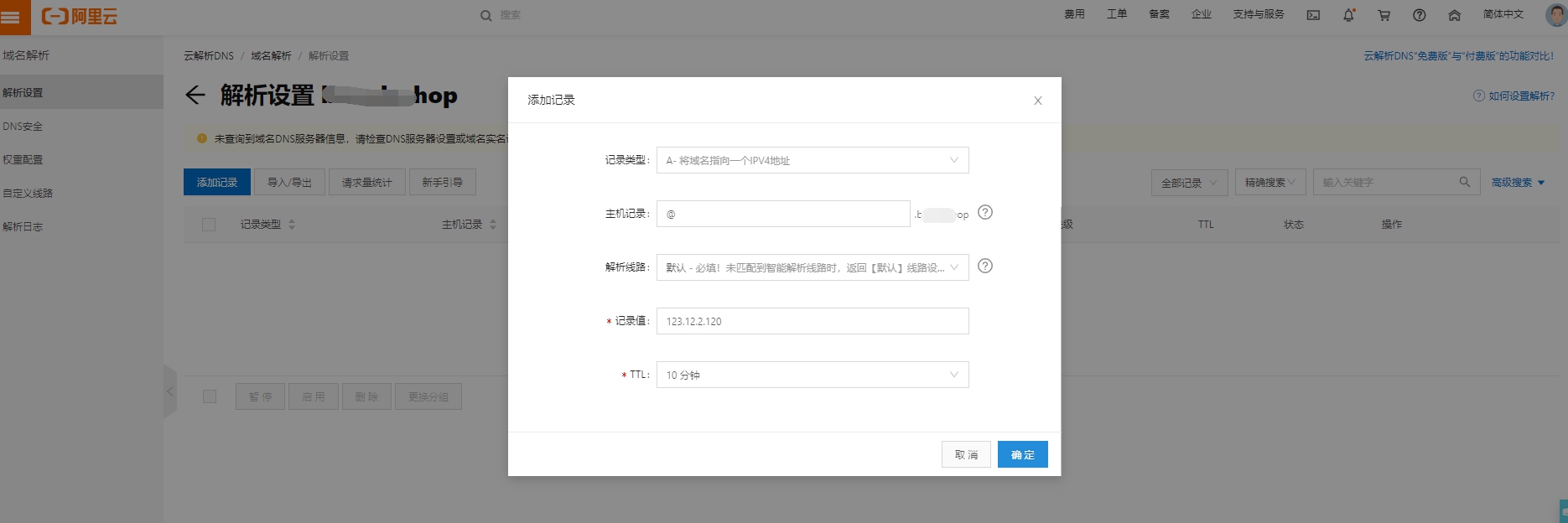The image size is (1568, 523).
Task: Open the Cloud Shell terminal icon
Action: pyautogui.click(x=1313, y=15)
